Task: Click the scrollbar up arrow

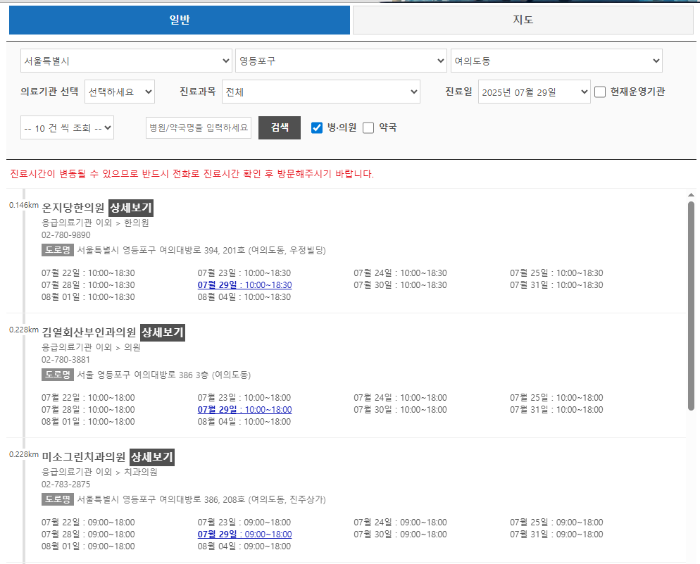Action: pos(691,195)
